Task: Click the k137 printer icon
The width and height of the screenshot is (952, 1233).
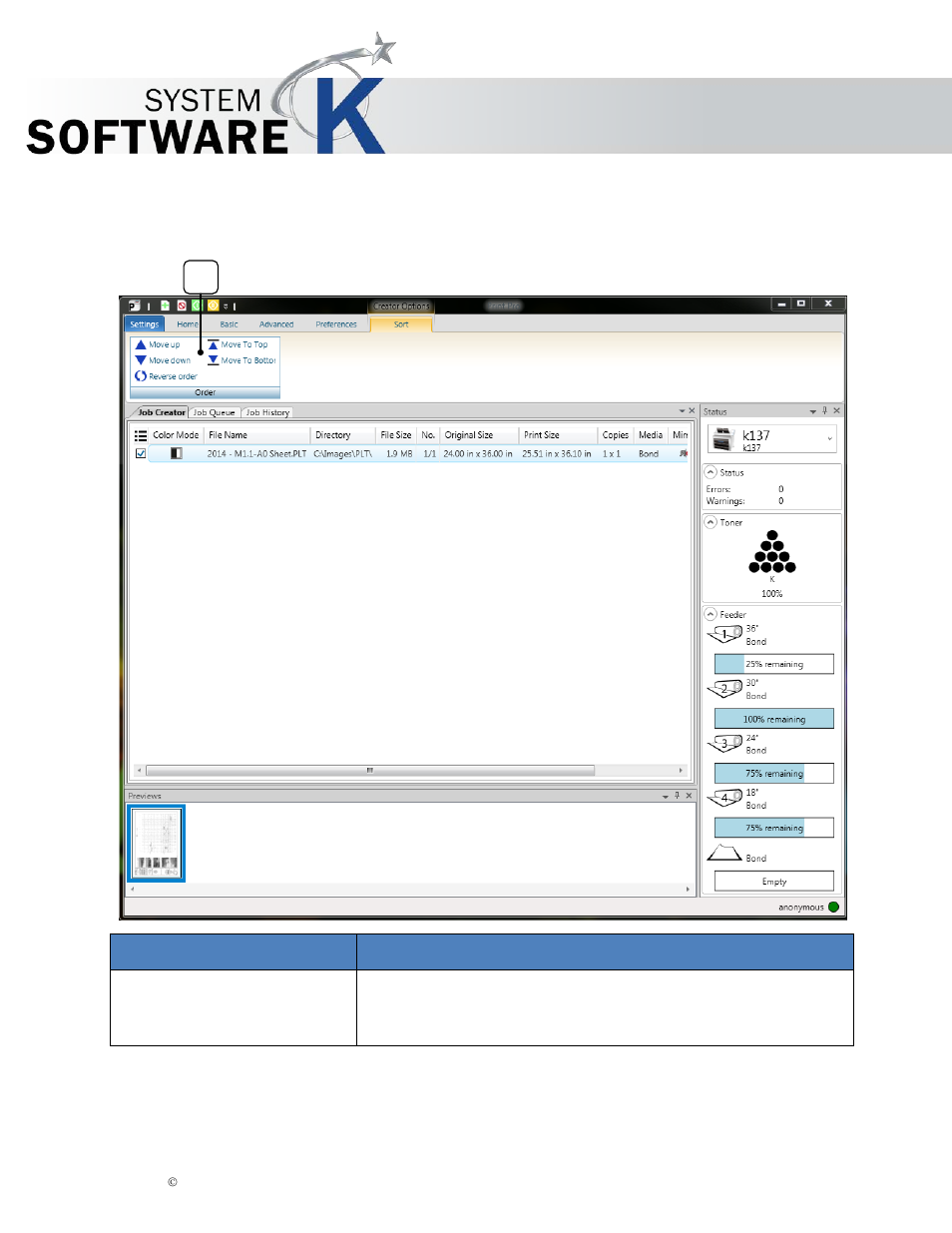Action: tap(723, 439)
